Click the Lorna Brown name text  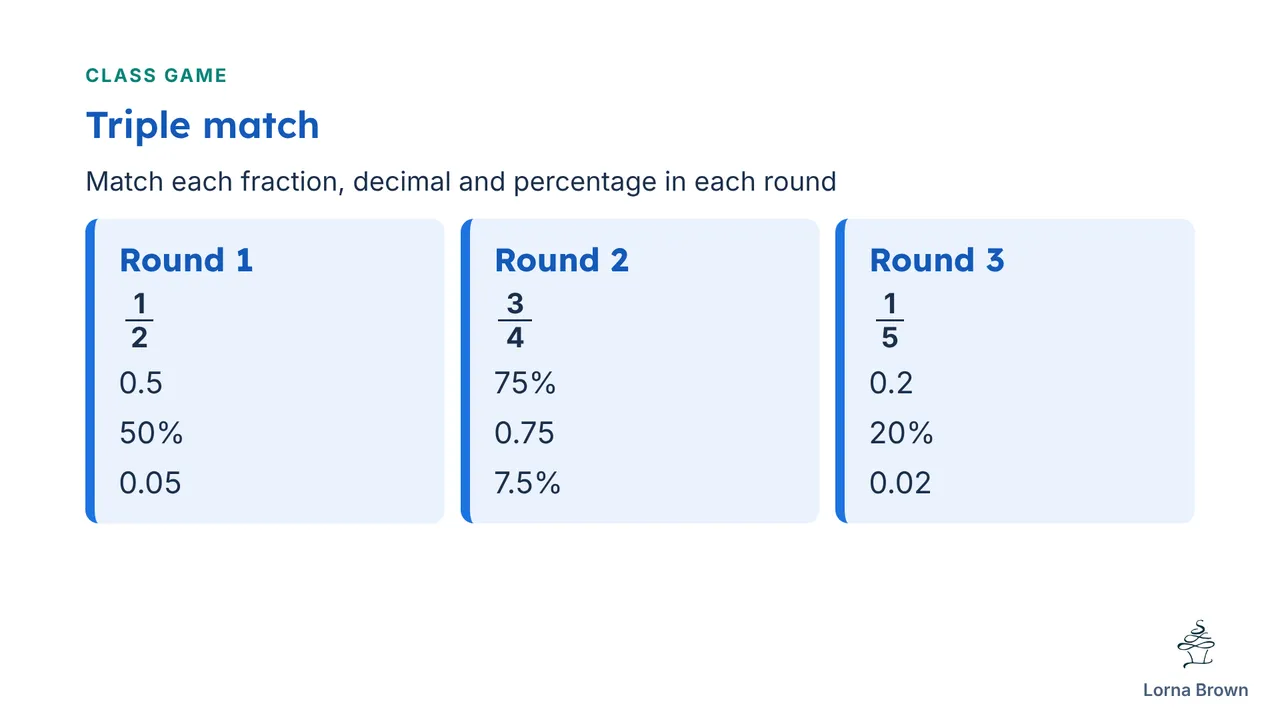click(x=1196, y=690)
